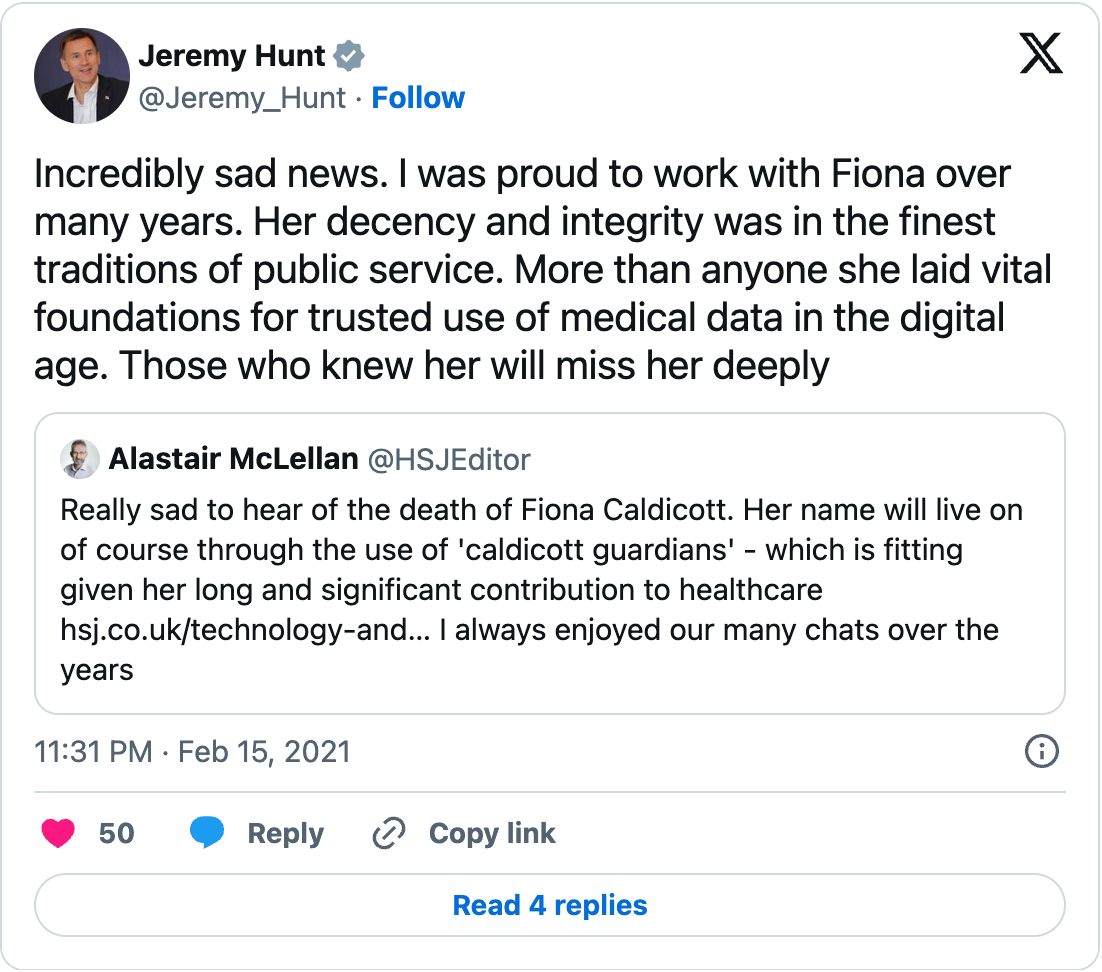The height and width of the screenshot is (972, 1102).
Task: Click the Reply text label
Action: (x=286, y=833)
